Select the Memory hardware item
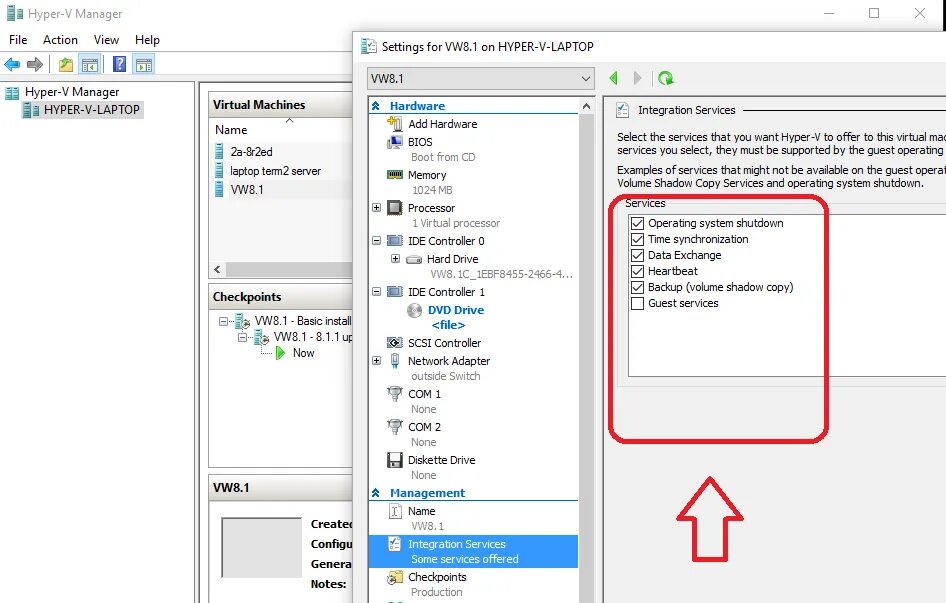946x603 pixels. click(427, 175)
